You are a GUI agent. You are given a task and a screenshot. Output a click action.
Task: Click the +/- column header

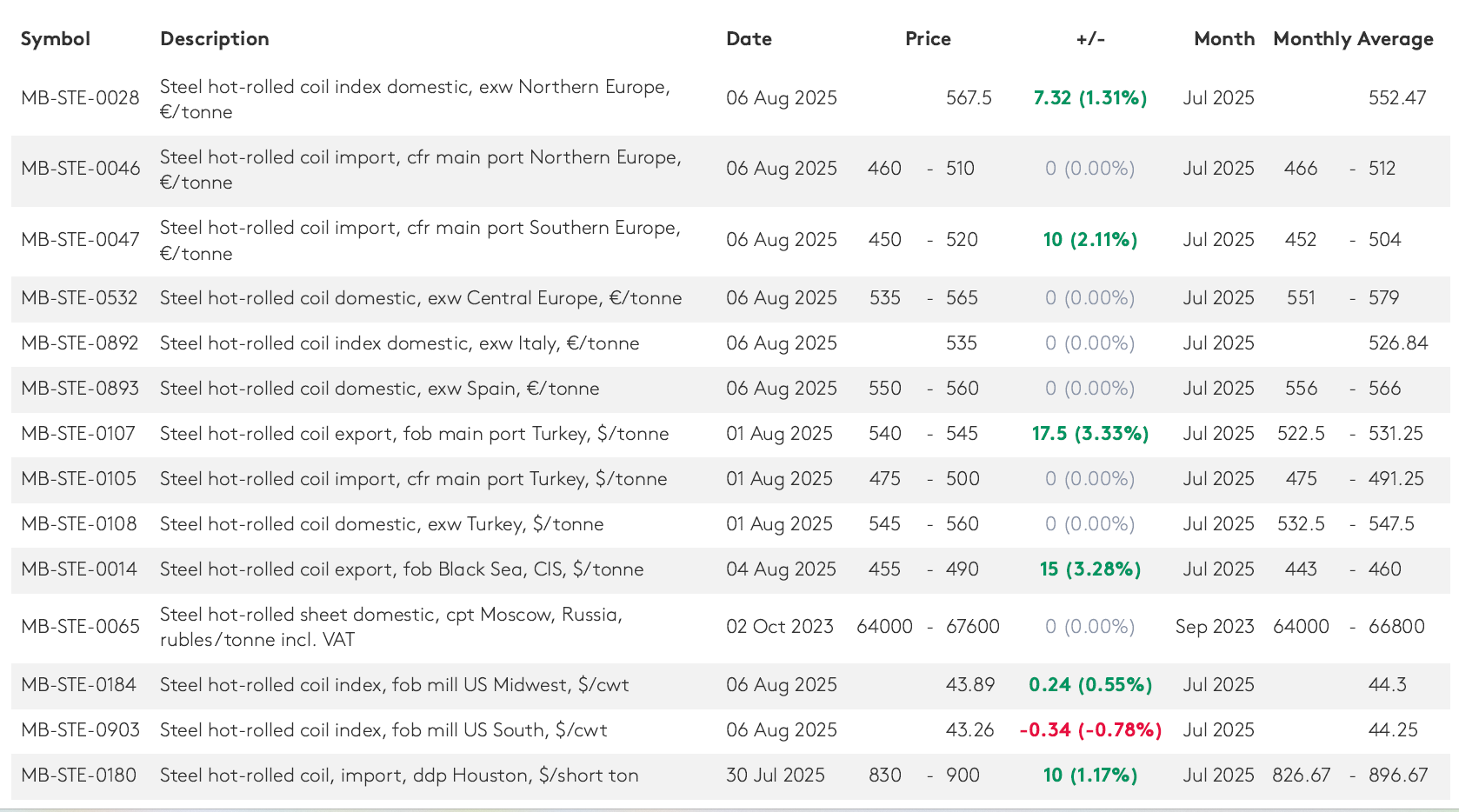(1090, 39)
